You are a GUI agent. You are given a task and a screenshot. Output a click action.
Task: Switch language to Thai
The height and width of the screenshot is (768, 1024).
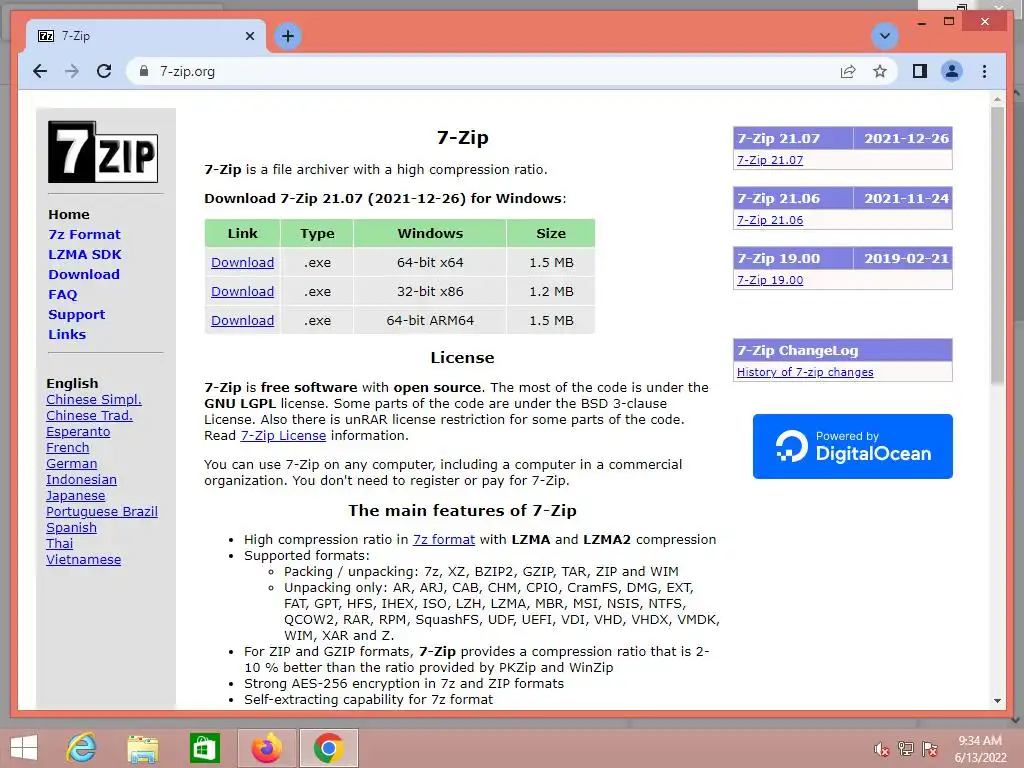[59, 543]
